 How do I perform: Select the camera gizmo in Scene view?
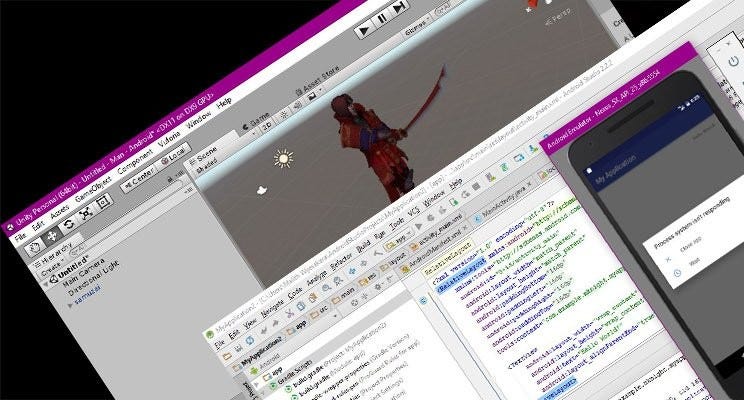[261, 190]
